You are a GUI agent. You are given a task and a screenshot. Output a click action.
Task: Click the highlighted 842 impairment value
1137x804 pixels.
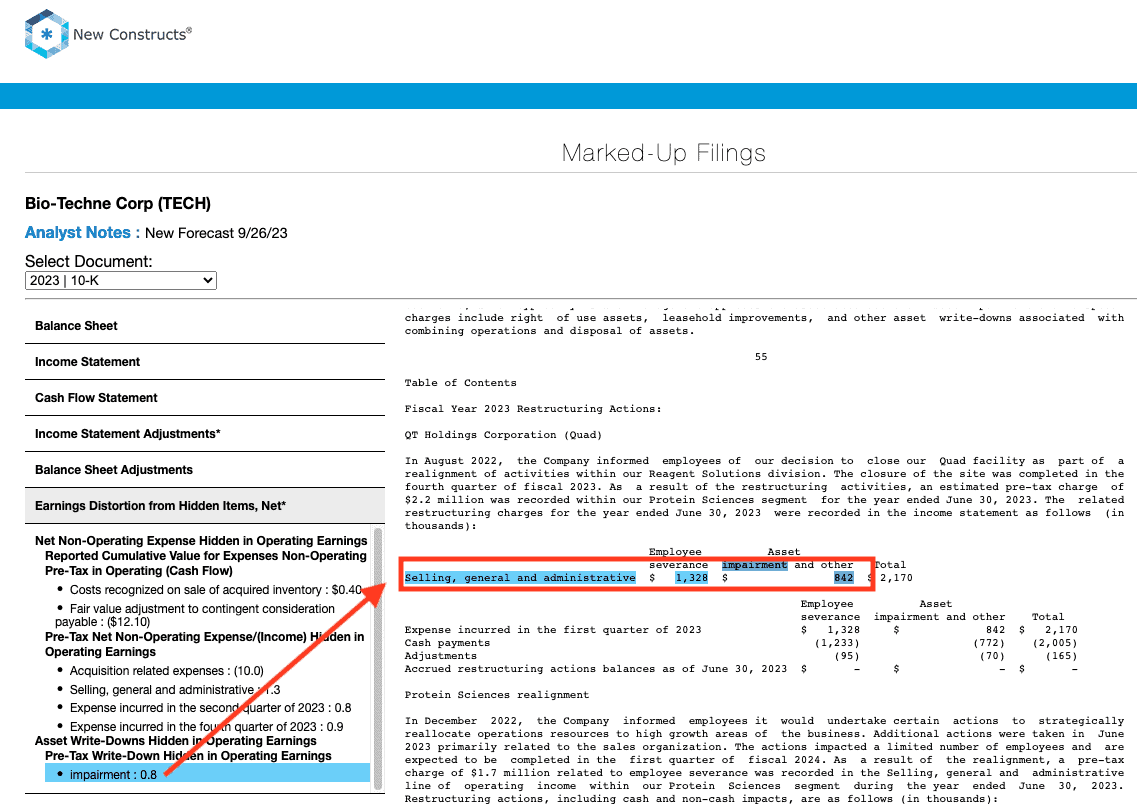point(843,578)
